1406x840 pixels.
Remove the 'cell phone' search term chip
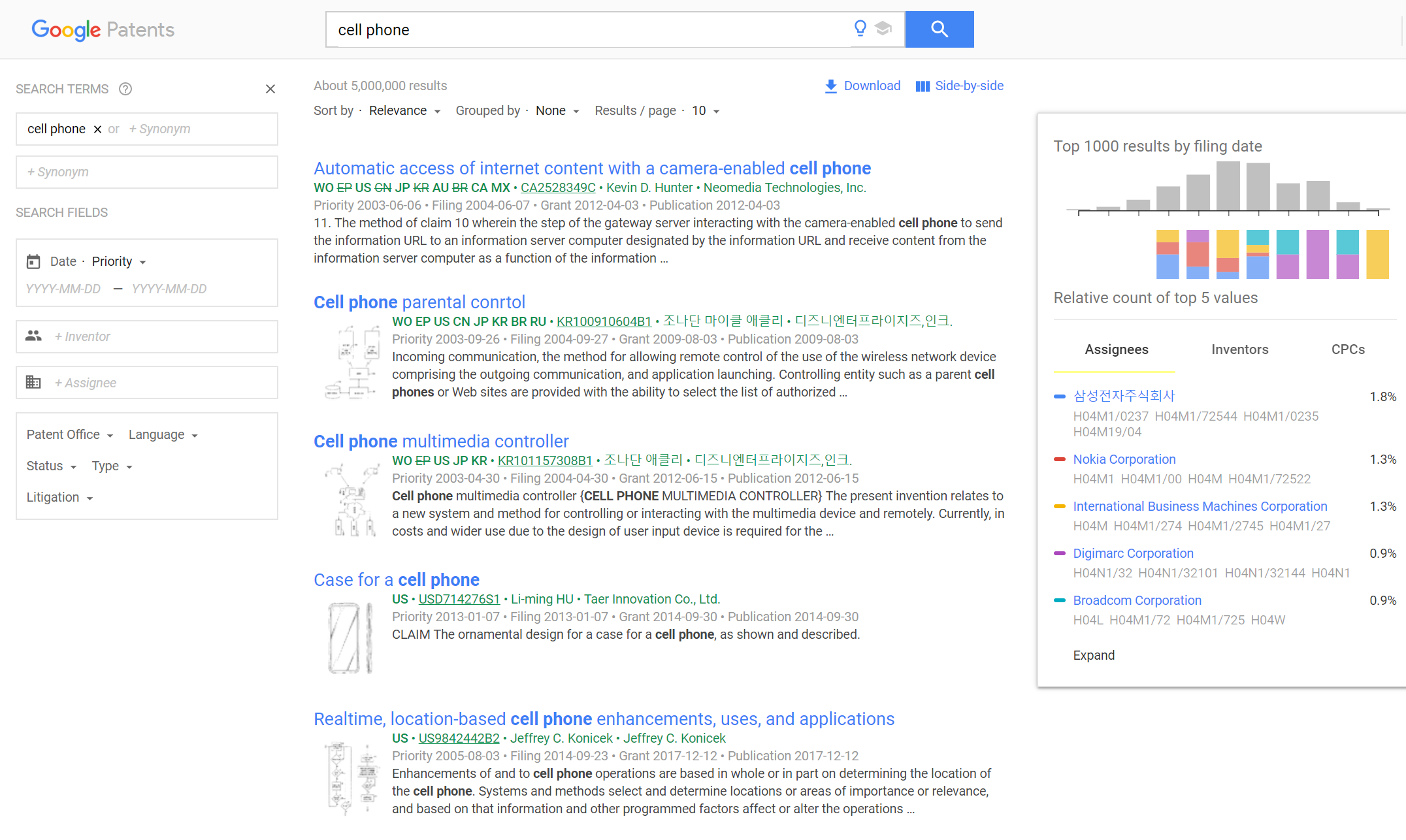[x=97, y=129]
